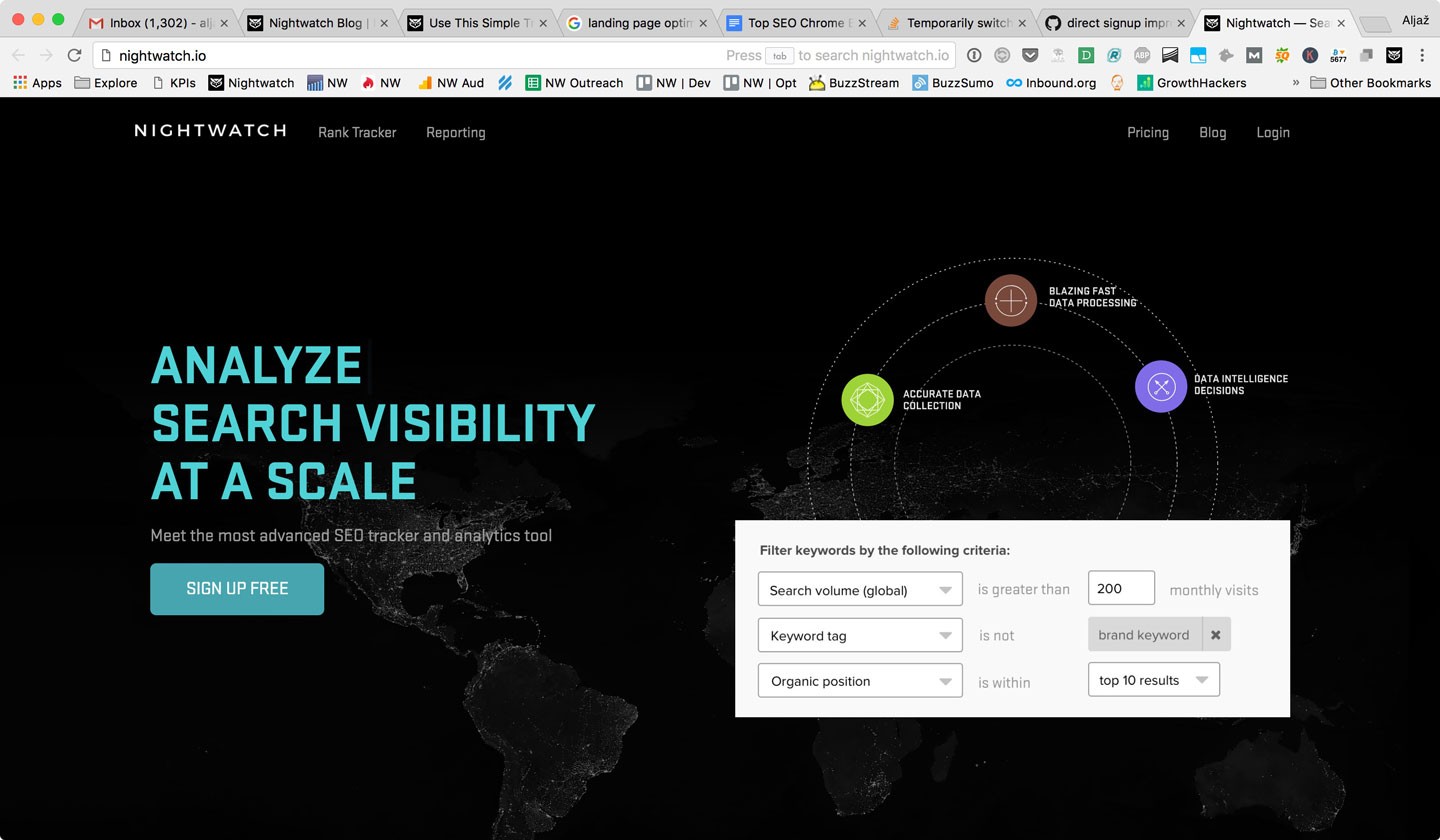
Task: Open the top 10 results dropdown
Action: pos(1153,680)
